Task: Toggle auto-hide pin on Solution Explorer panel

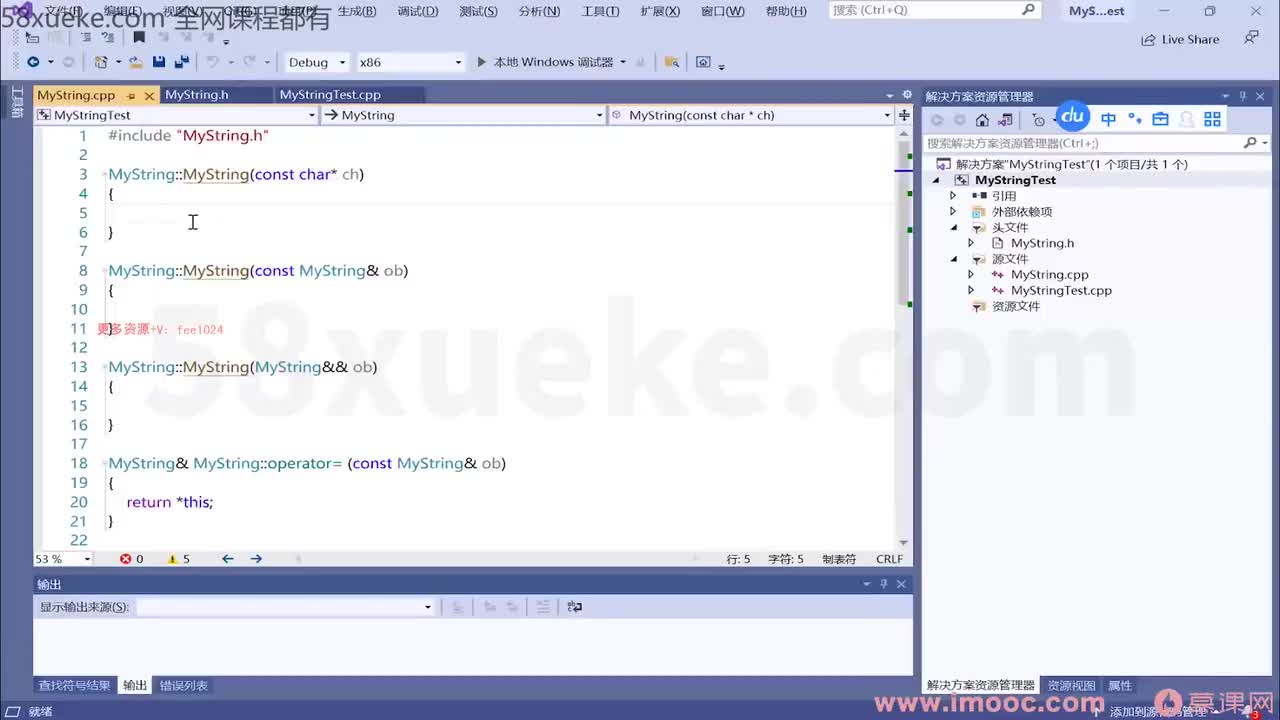Action: click(x=1243, y=96)
